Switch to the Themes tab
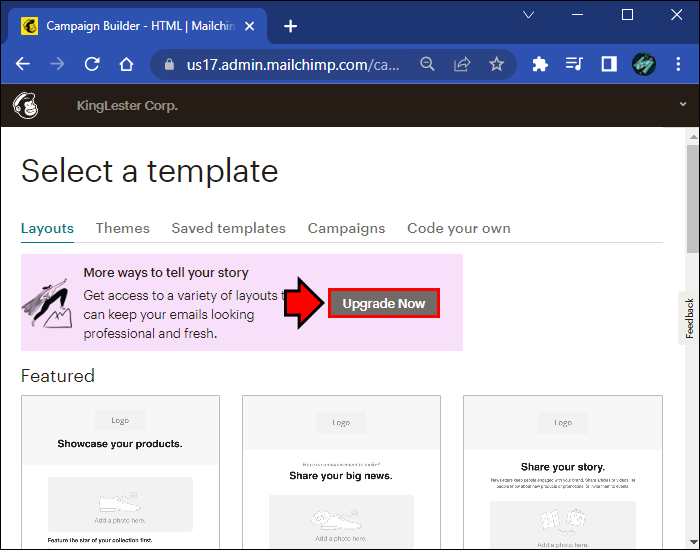 [x=123, y=229]
